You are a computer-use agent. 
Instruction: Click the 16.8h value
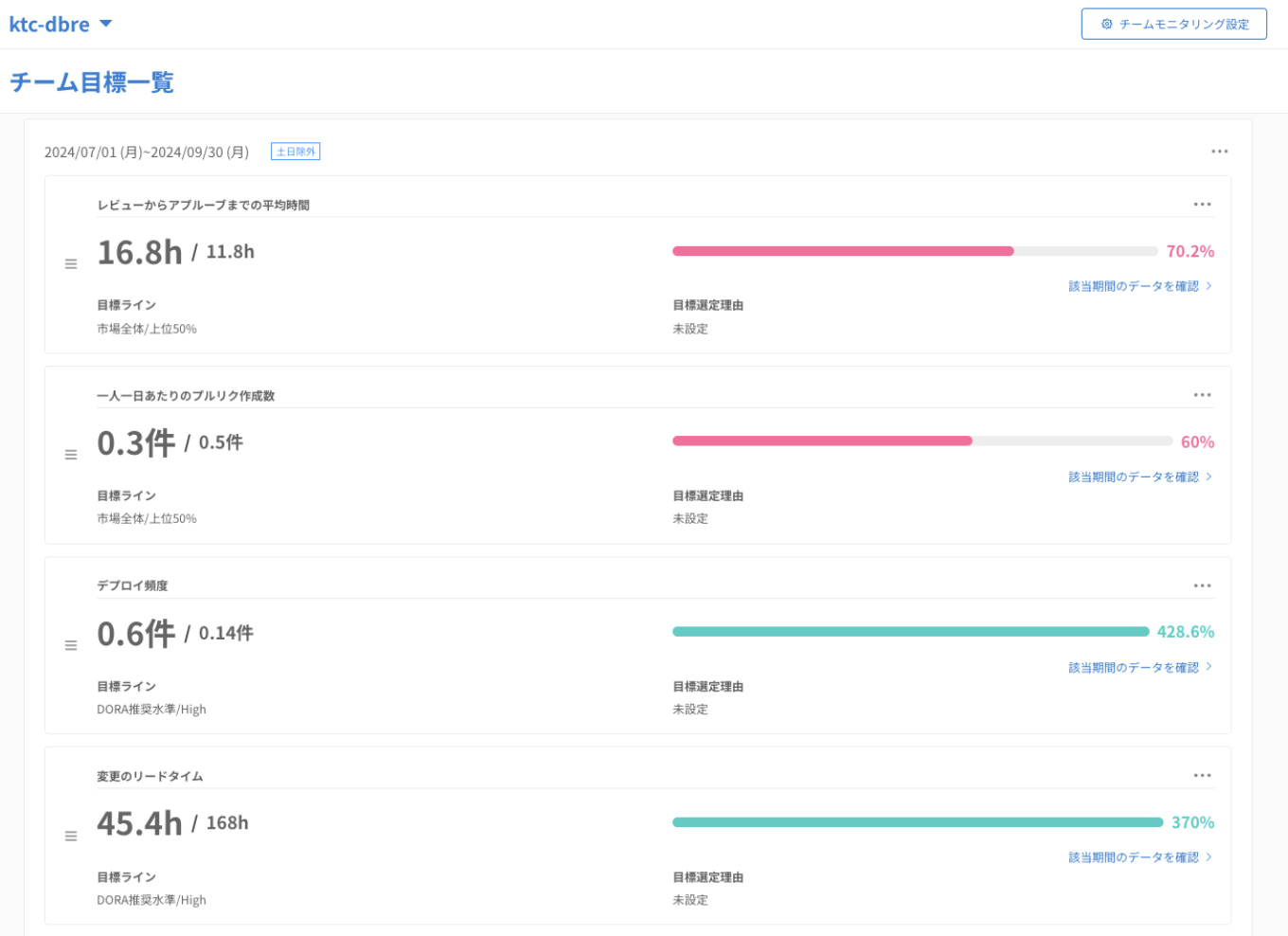point(139,253)
